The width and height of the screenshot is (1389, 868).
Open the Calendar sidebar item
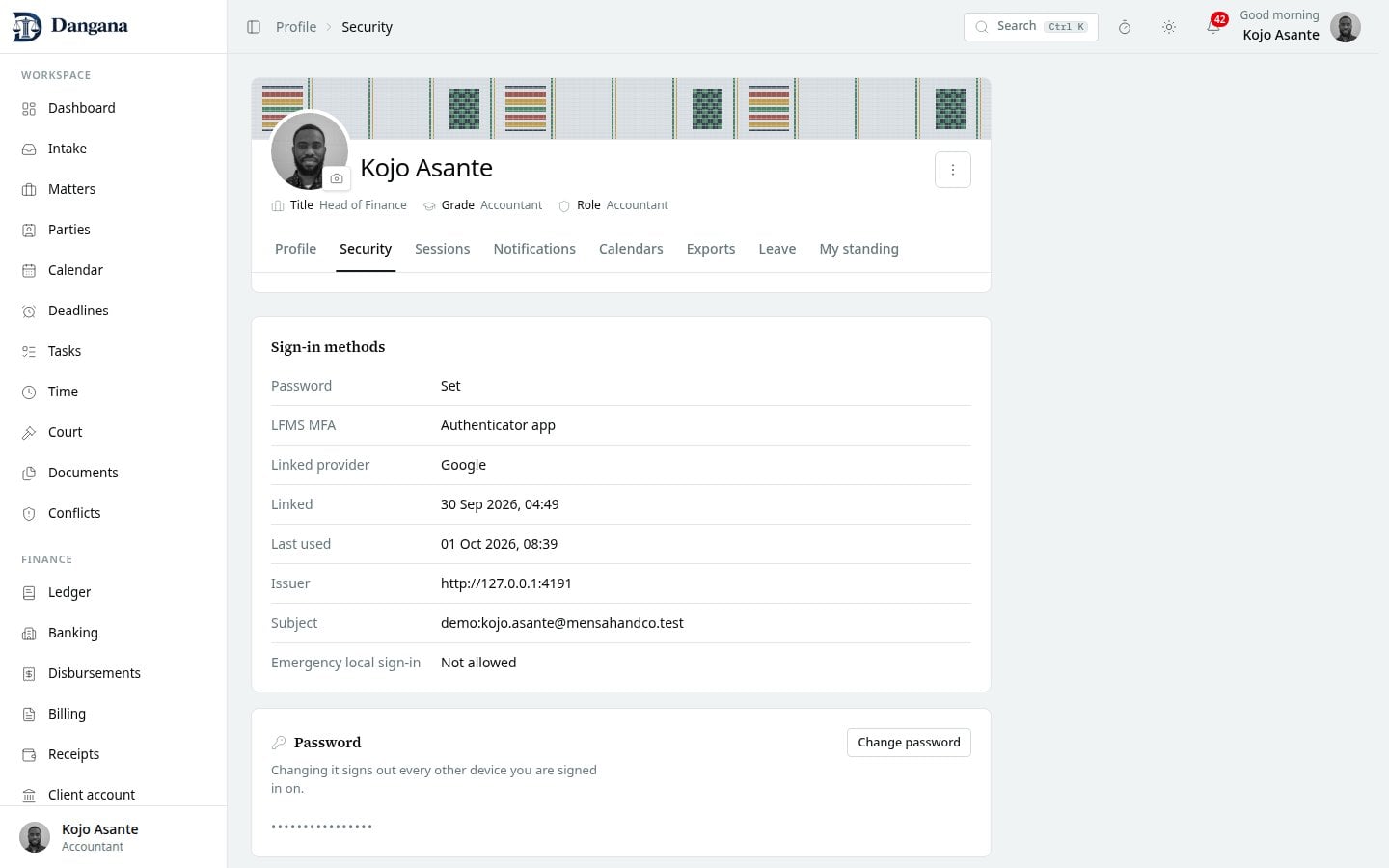(113, 270)
